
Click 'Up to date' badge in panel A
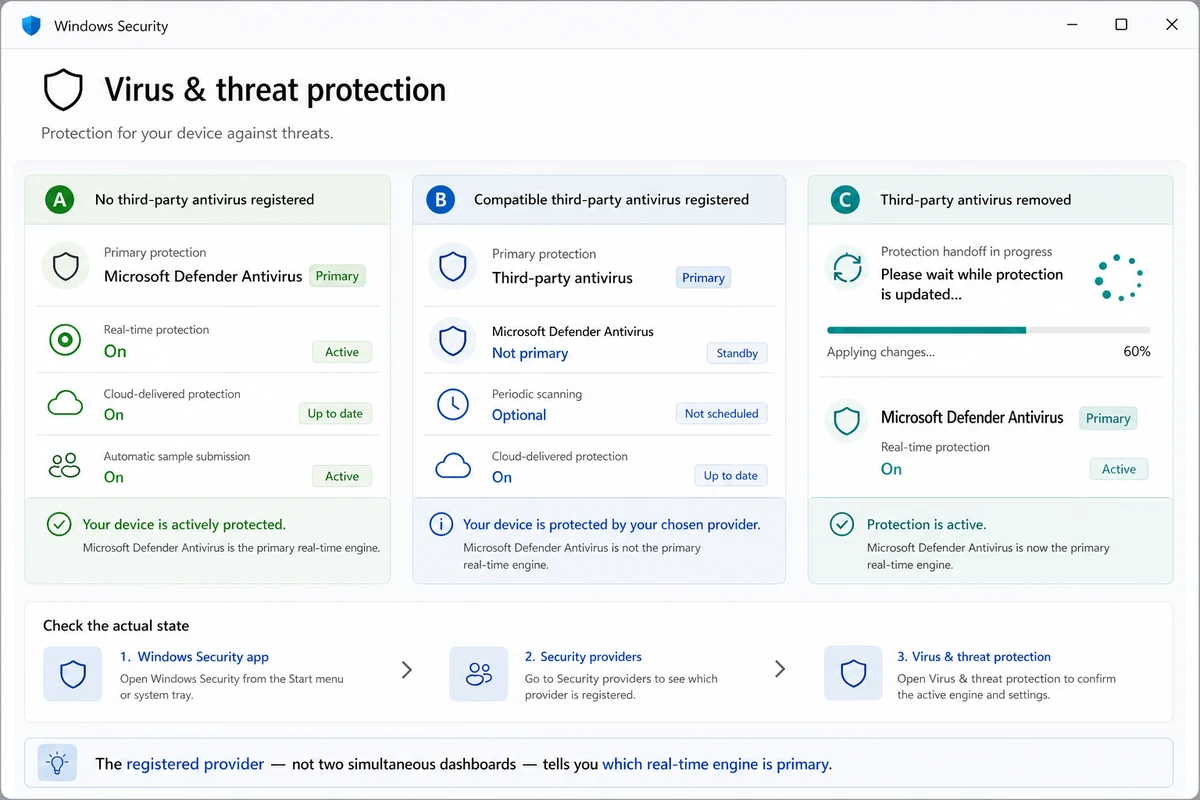click(335, 414)
